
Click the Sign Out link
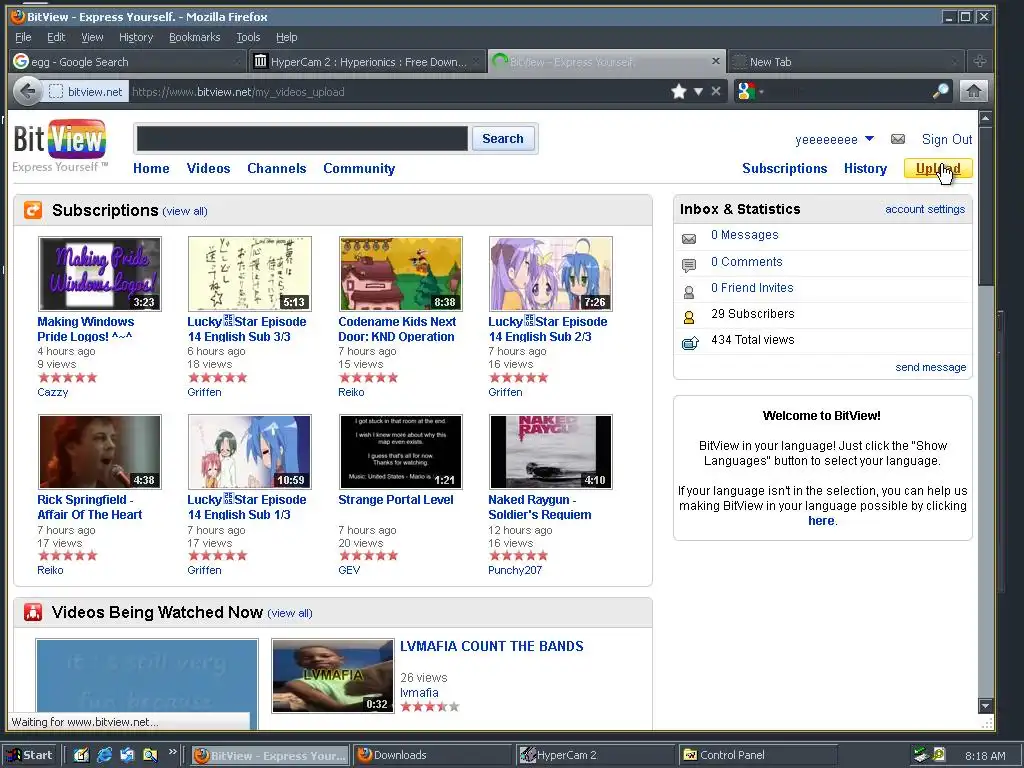(x=947, y=139)
